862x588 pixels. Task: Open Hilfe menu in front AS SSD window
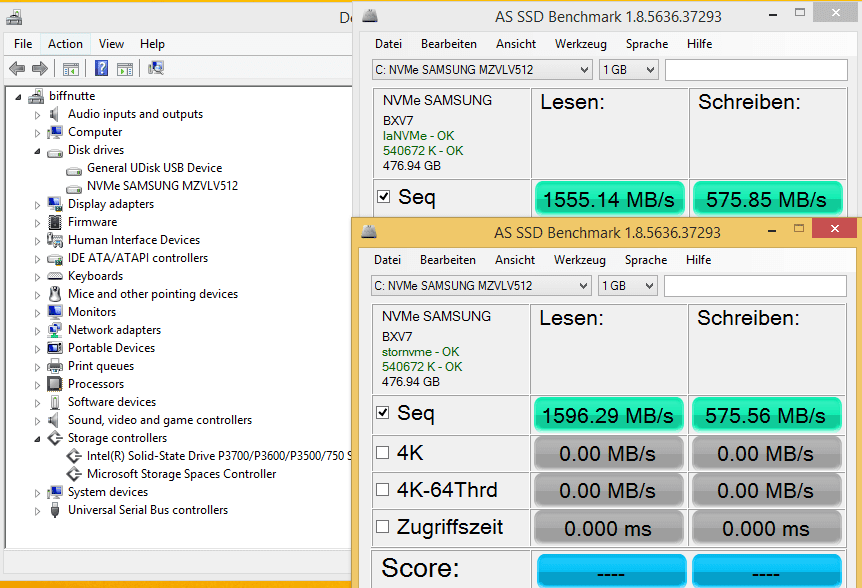point(698,260)
